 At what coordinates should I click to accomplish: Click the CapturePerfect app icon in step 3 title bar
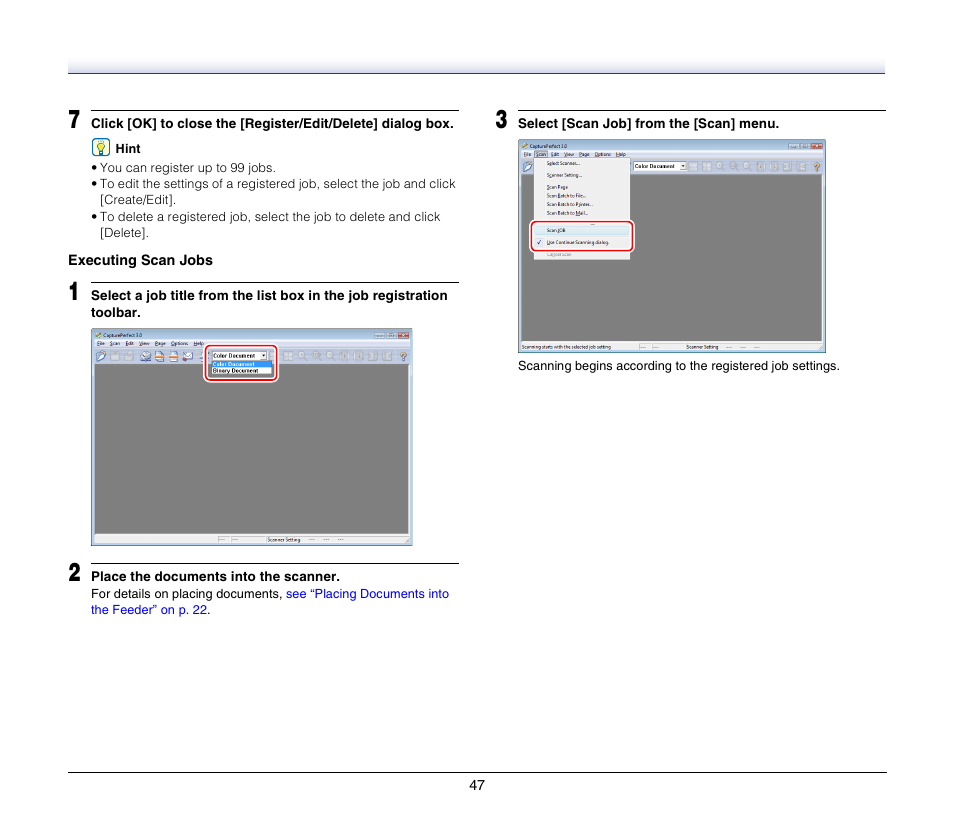(525, 146)
